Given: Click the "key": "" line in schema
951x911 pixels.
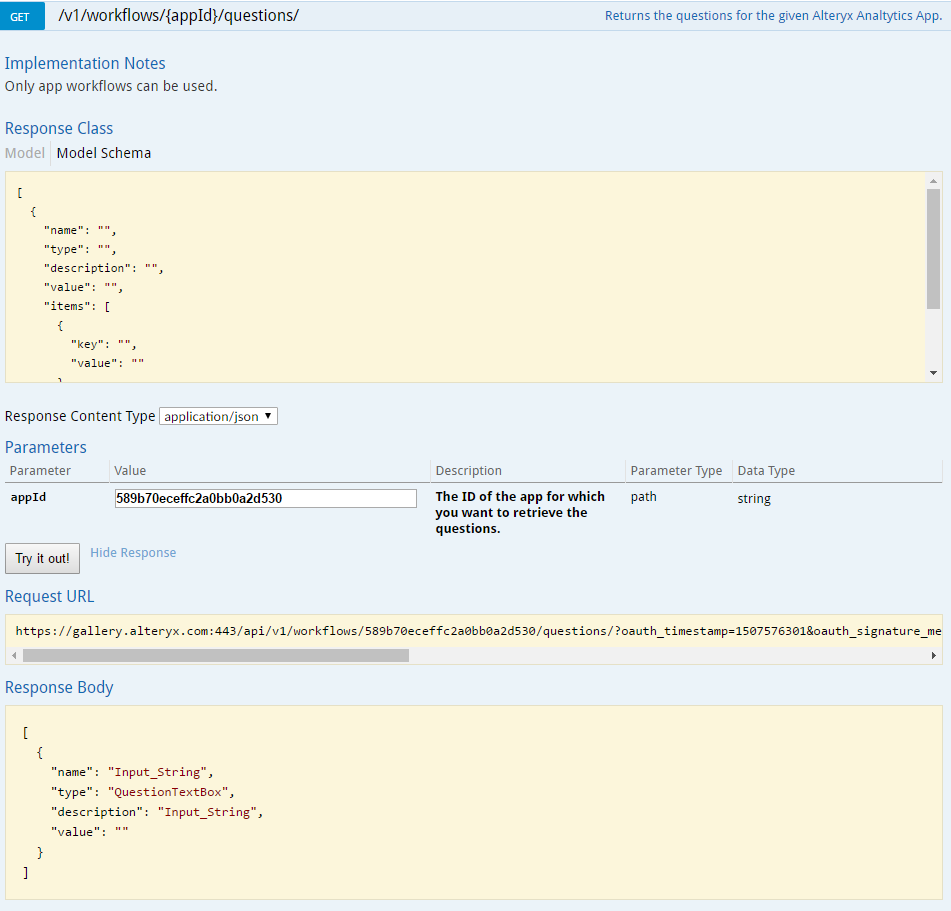Looking at the screenshot, I should pos(104,344).
